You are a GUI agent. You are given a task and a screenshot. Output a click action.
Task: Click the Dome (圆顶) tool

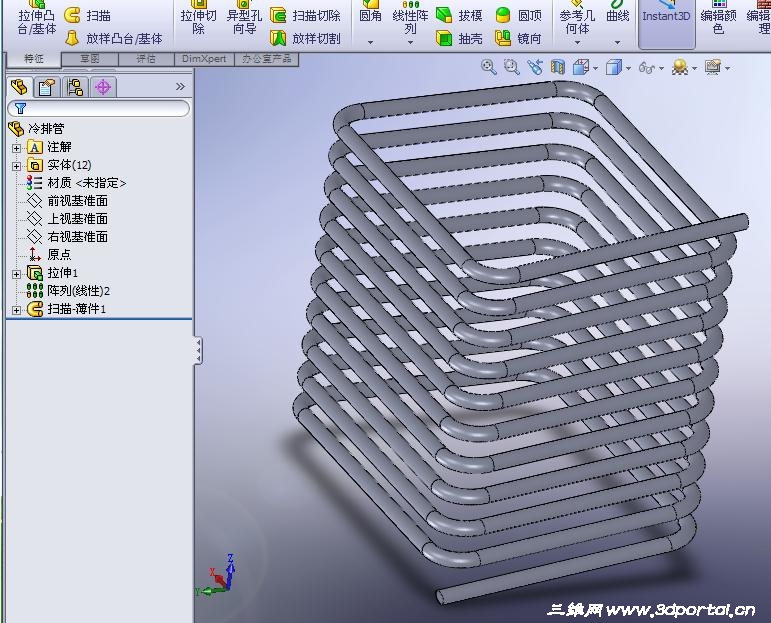pyautogui.click(x=518, y=16)
